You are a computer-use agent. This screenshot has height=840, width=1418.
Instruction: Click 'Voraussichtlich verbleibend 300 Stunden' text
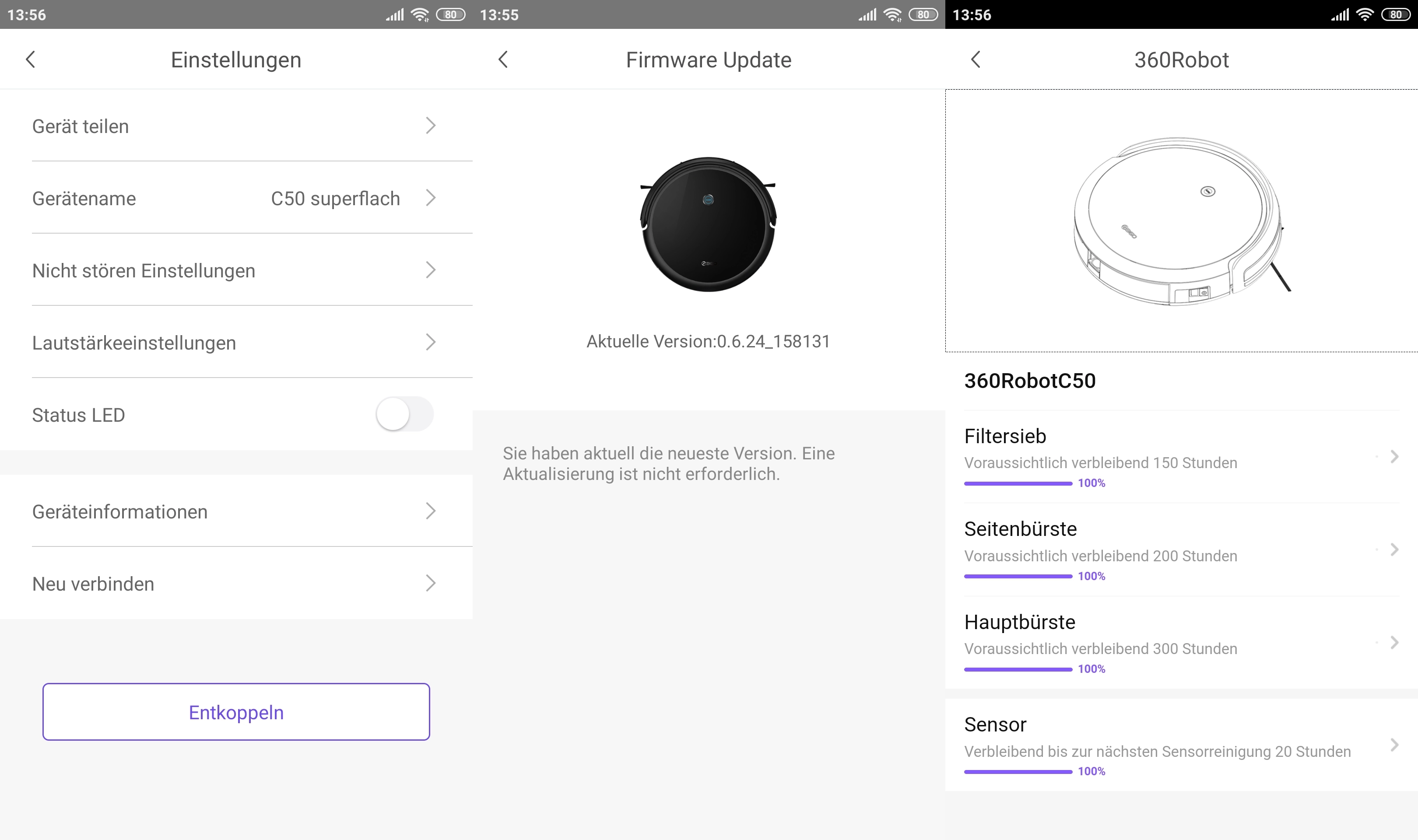click(1100, 649)
